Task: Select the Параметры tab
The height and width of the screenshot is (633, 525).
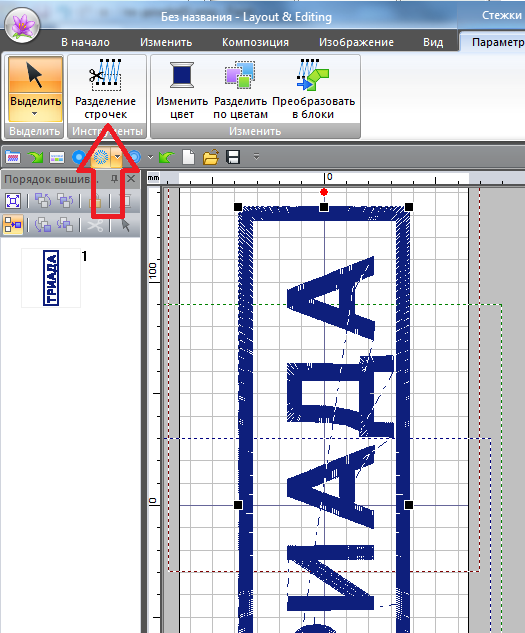Action: tap(498, 42)
